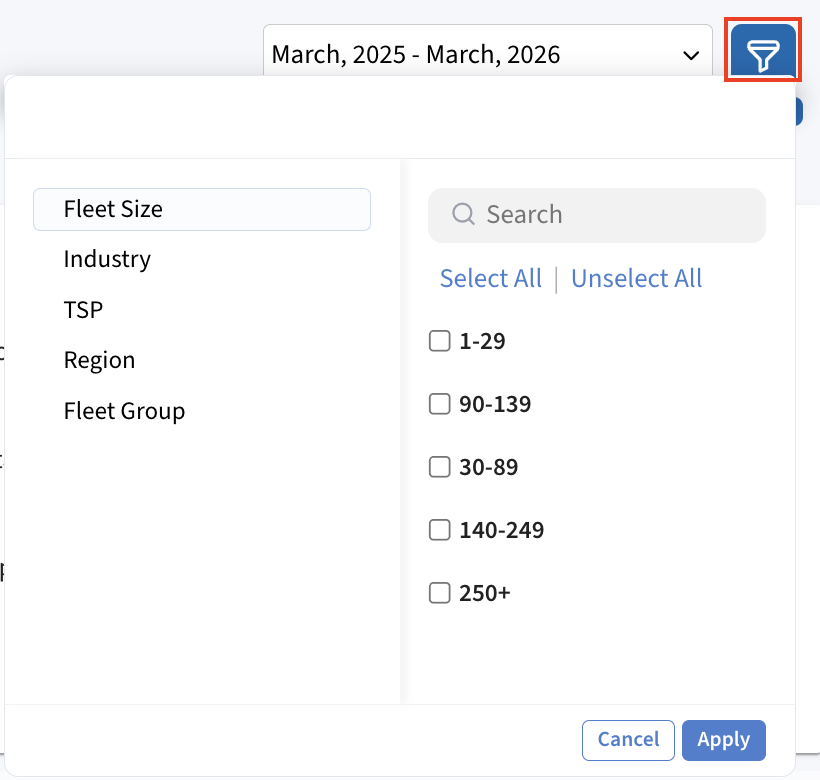Click the magnifier icon in Search
This screenshot has width=820, height=780.
463,214
